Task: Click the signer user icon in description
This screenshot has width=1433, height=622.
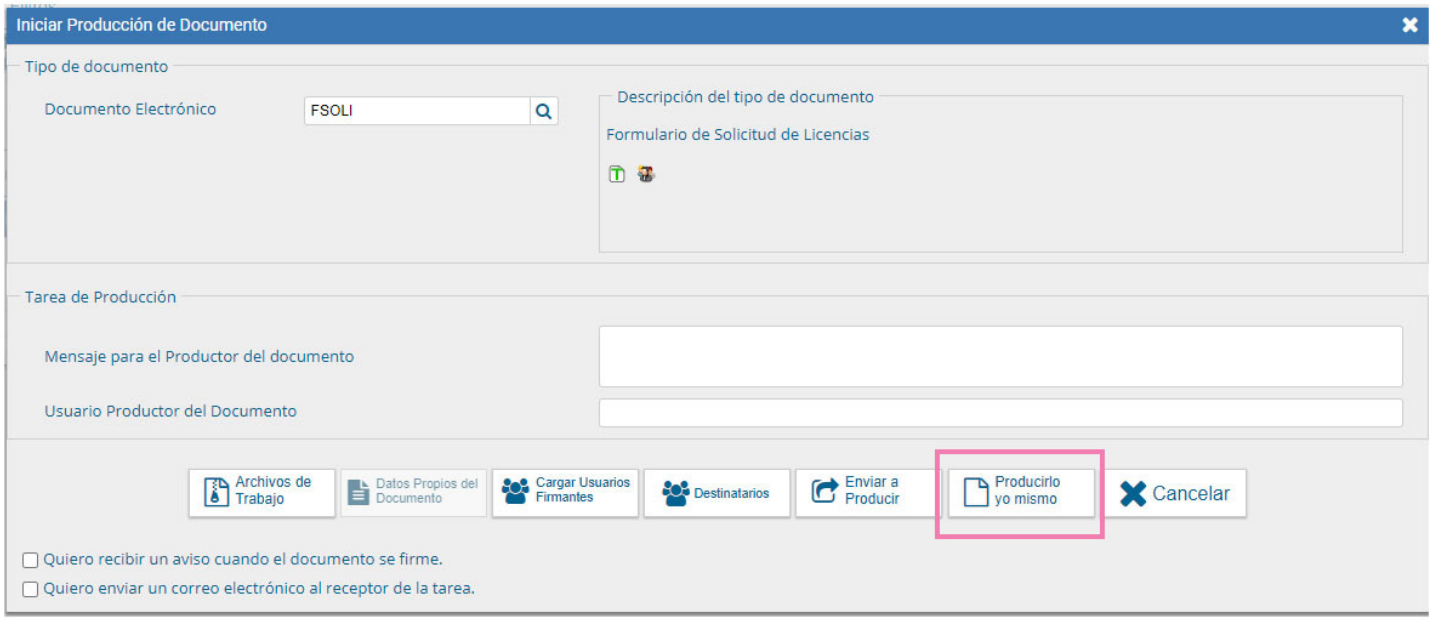Action: click(646, 175)
